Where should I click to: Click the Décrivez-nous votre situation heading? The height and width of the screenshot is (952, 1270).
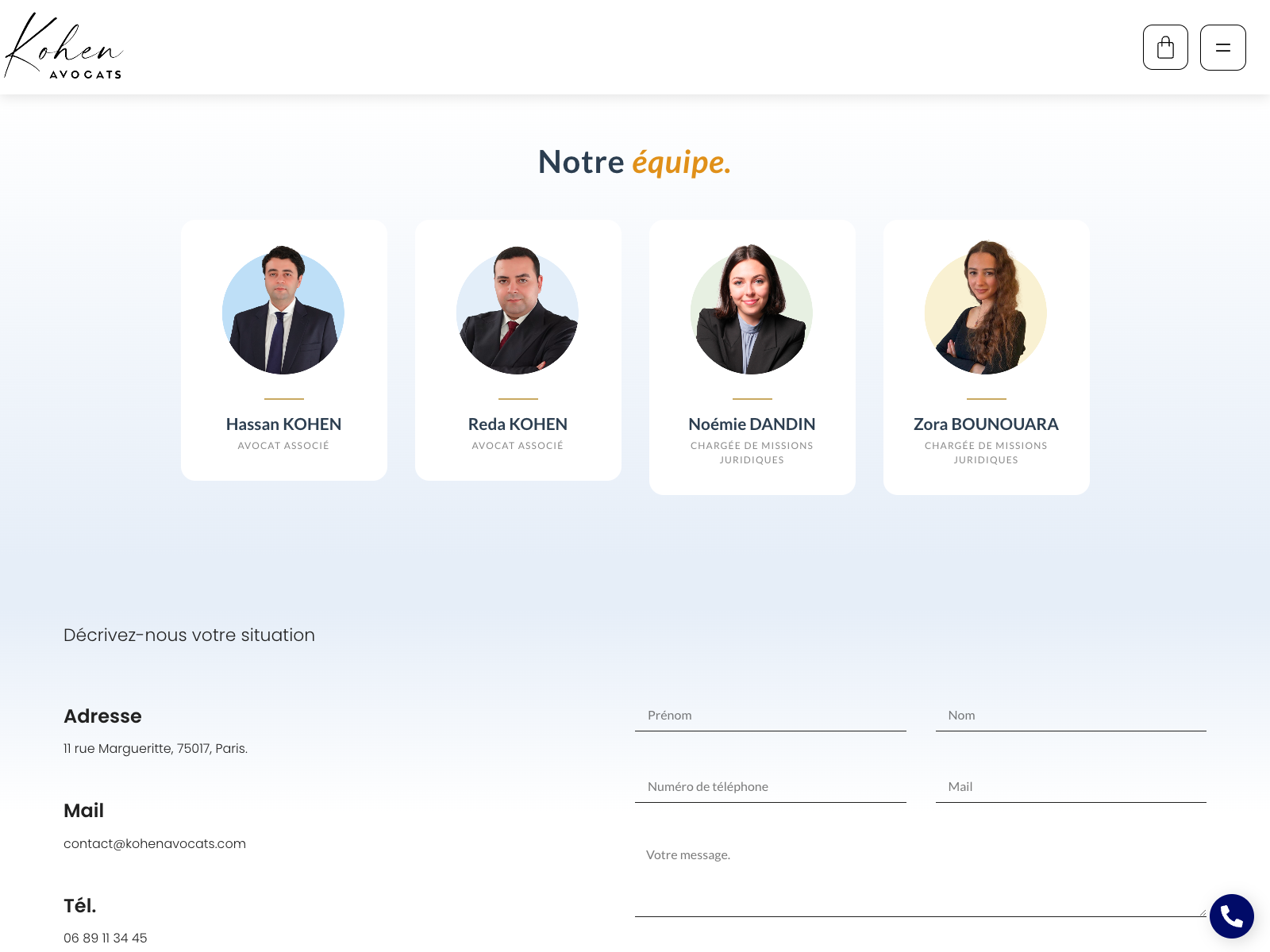click(189, 635)
